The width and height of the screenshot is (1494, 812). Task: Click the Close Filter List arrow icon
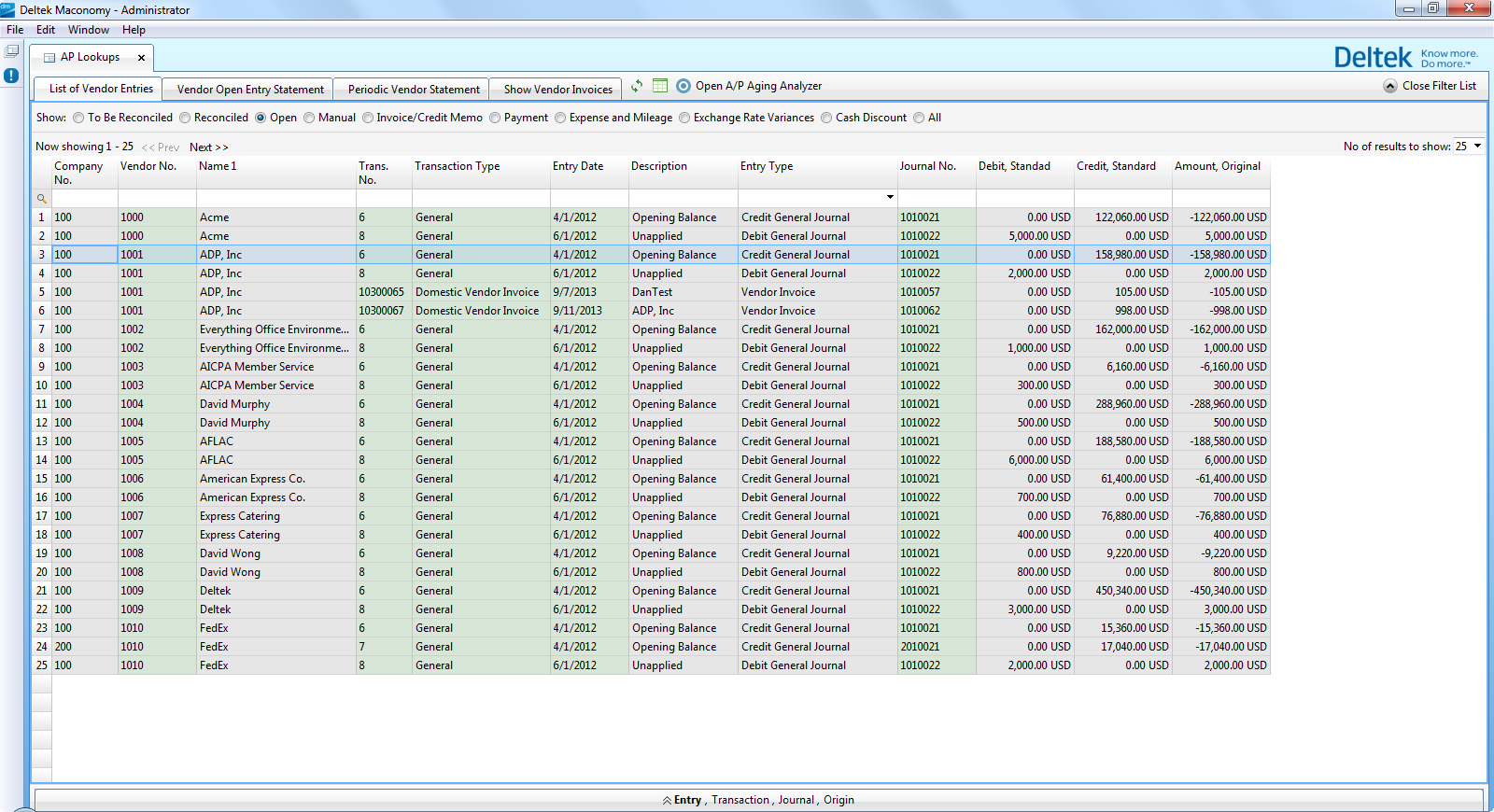coord(1390,86)
